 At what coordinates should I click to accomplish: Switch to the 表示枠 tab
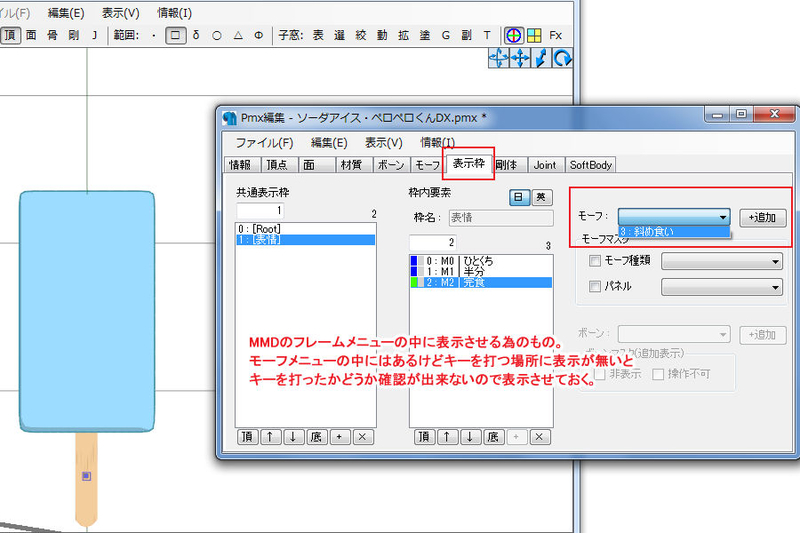[x=468, y=163]
